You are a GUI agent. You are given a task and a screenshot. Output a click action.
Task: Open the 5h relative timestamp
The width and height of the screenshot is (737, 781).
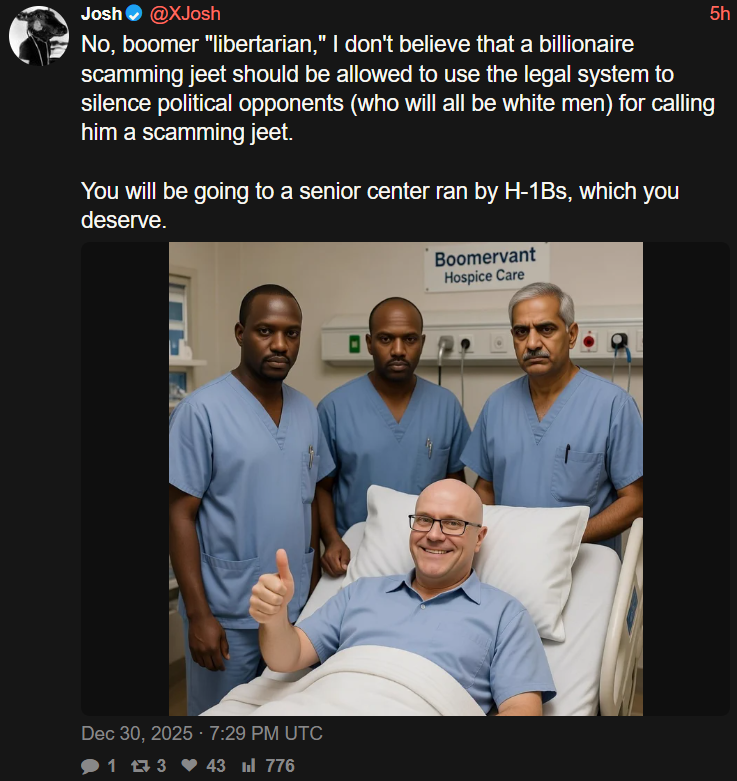pos(720,14)
